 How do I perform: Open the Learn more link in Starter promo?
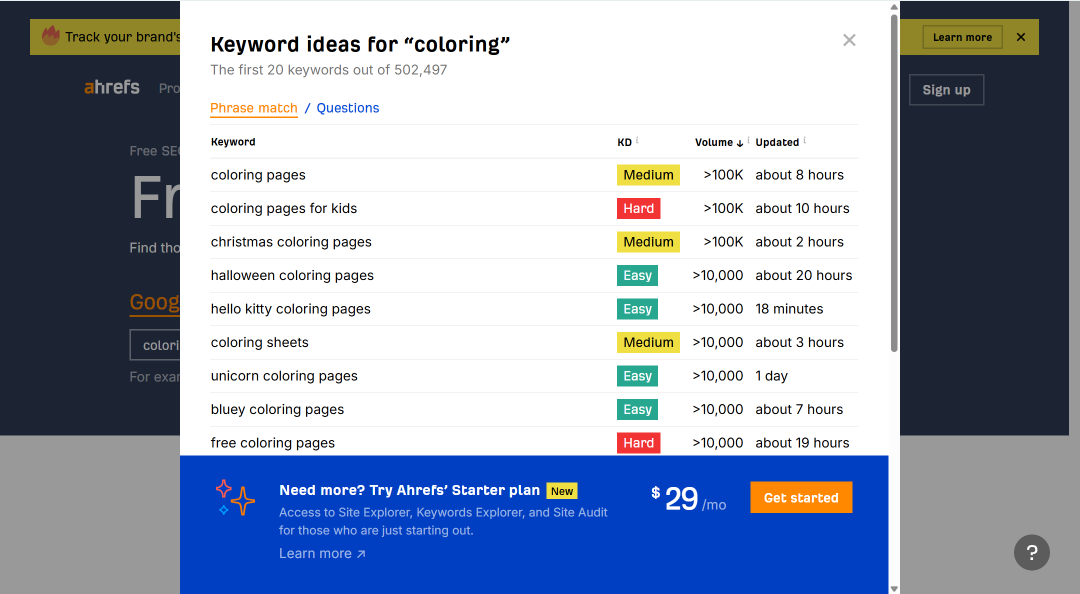point(322,553)
